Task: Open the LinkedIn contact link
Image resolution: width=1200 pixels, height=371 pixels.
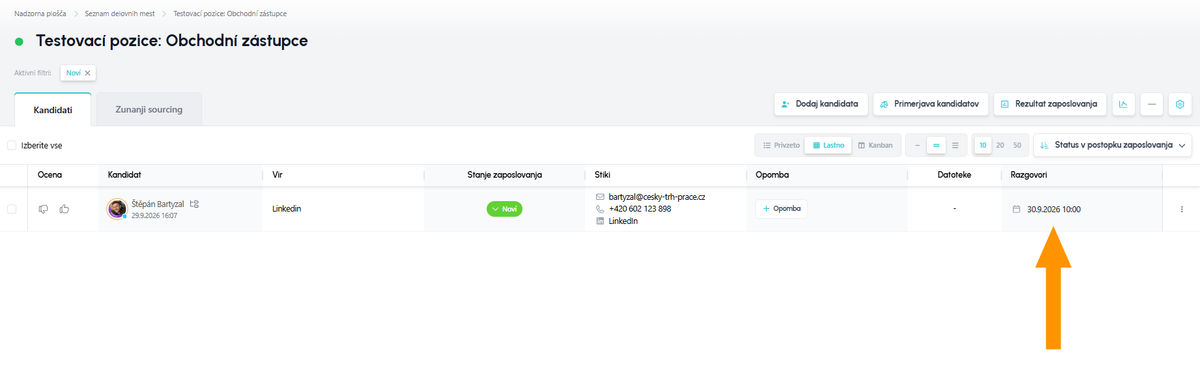Action: (624, 221)
